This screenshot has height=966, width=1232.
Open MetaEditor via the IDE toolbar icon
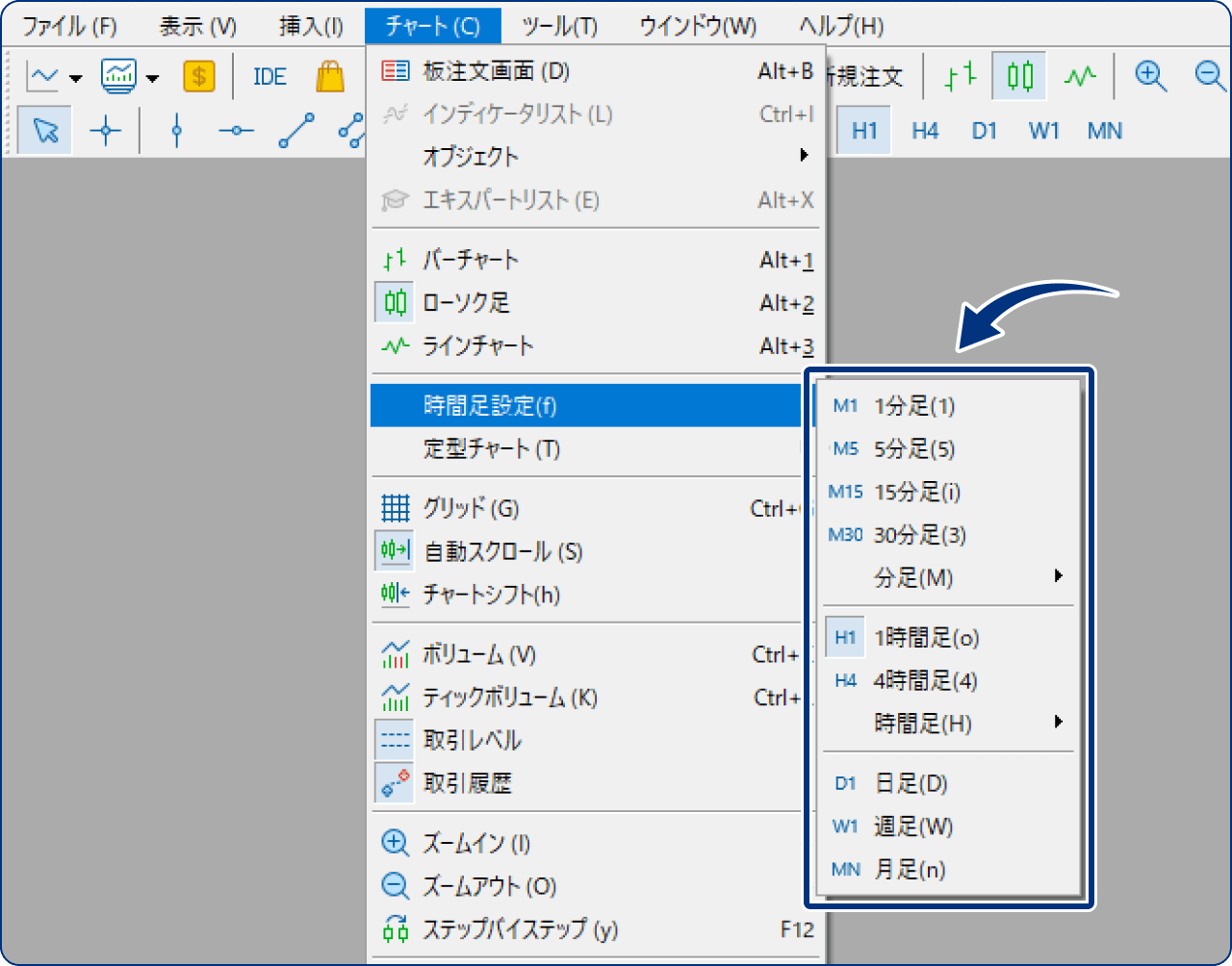pos(269,76)
